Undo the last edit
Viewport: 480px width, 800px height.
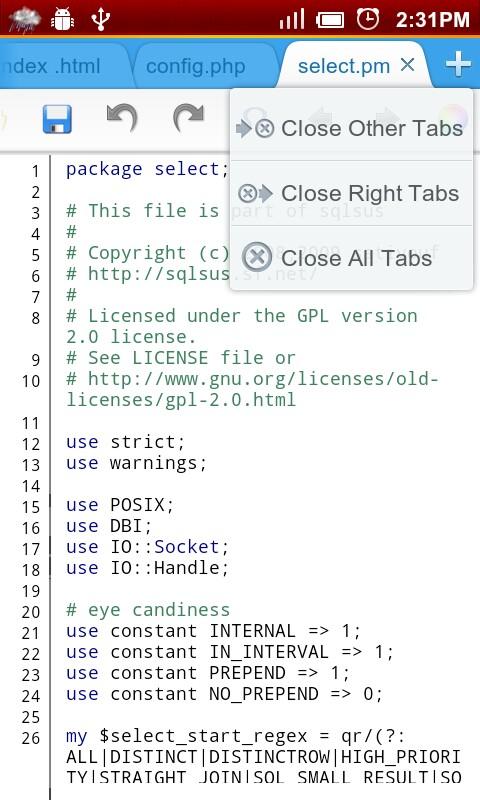click(x=122, y=118)
